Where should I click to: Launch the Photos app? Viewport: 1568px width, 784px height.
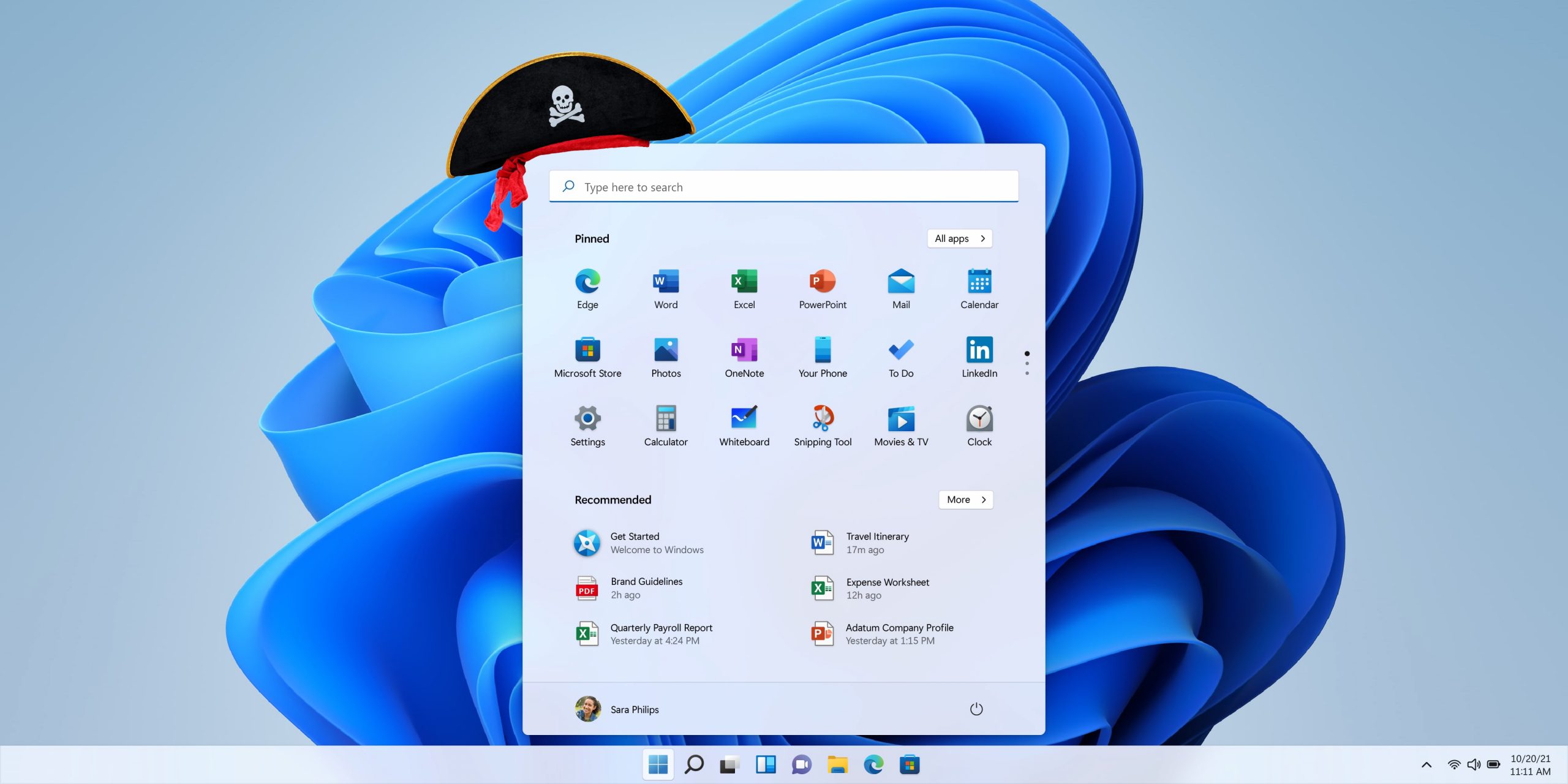(x=666, y=357)
